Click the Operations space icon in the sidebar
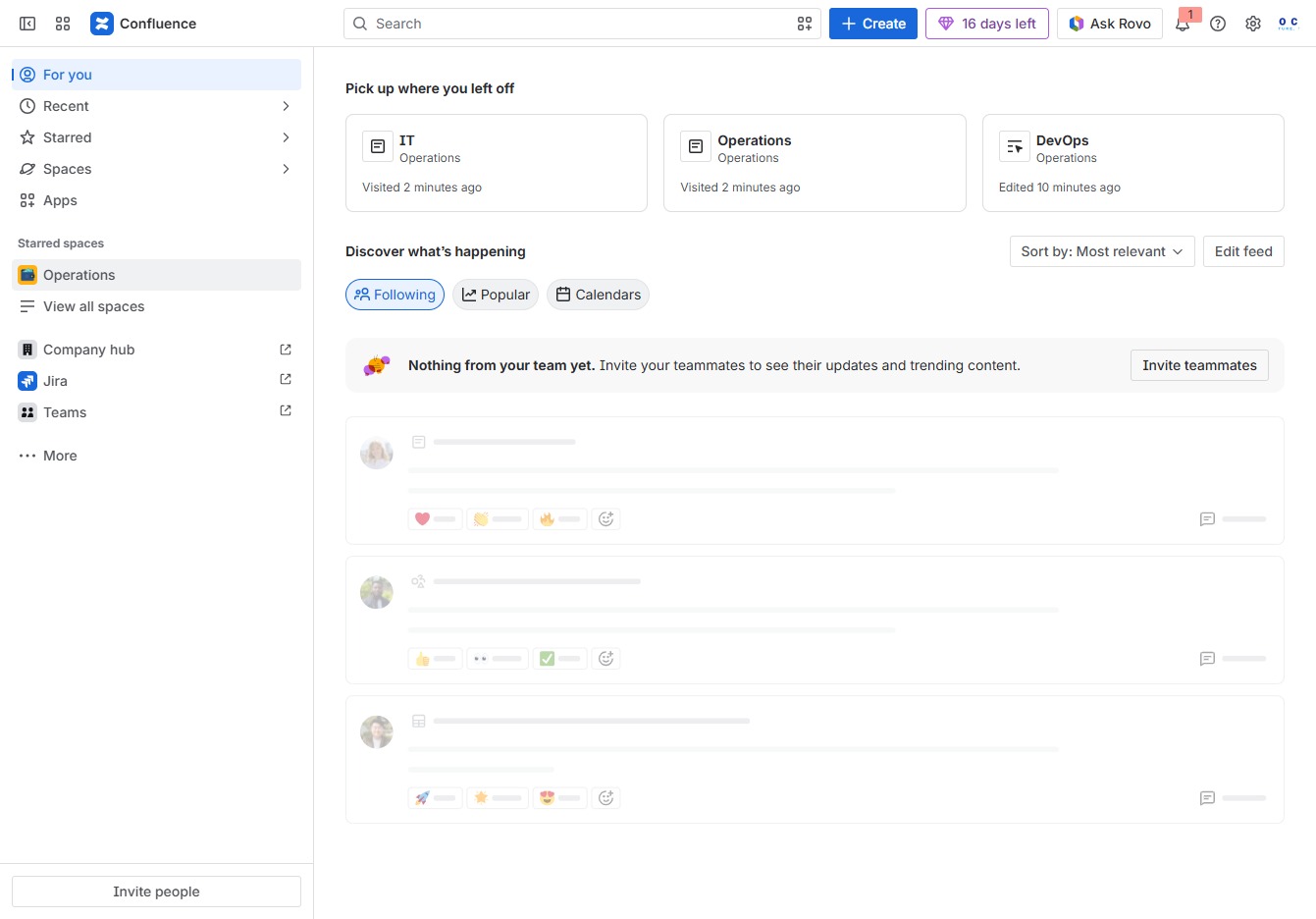Viewport: 1316px width, 919px height. pos(27,275)
